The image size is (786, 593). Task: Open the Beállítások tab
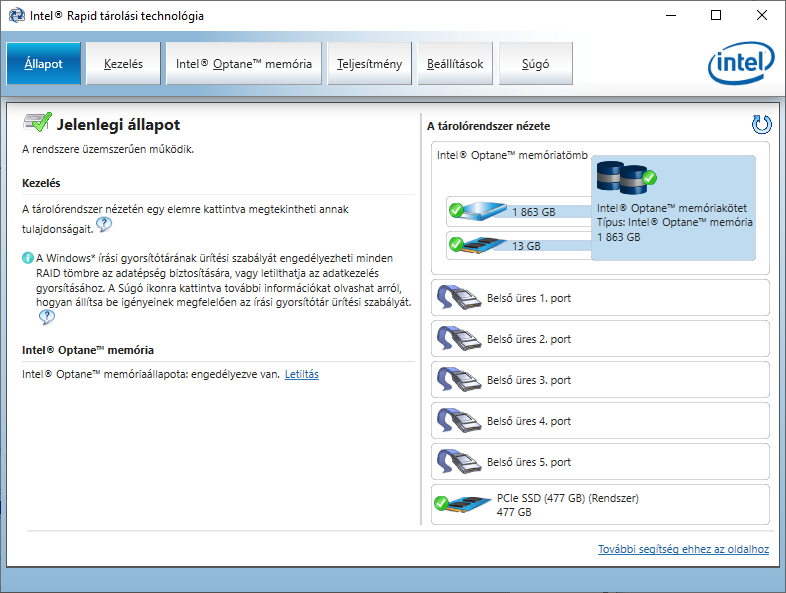[455, 64]
